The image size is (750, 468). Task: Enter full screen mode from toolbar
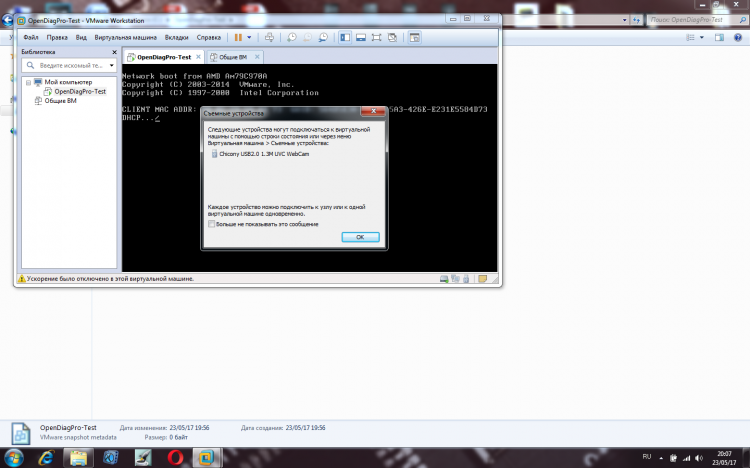coord(377,37)
